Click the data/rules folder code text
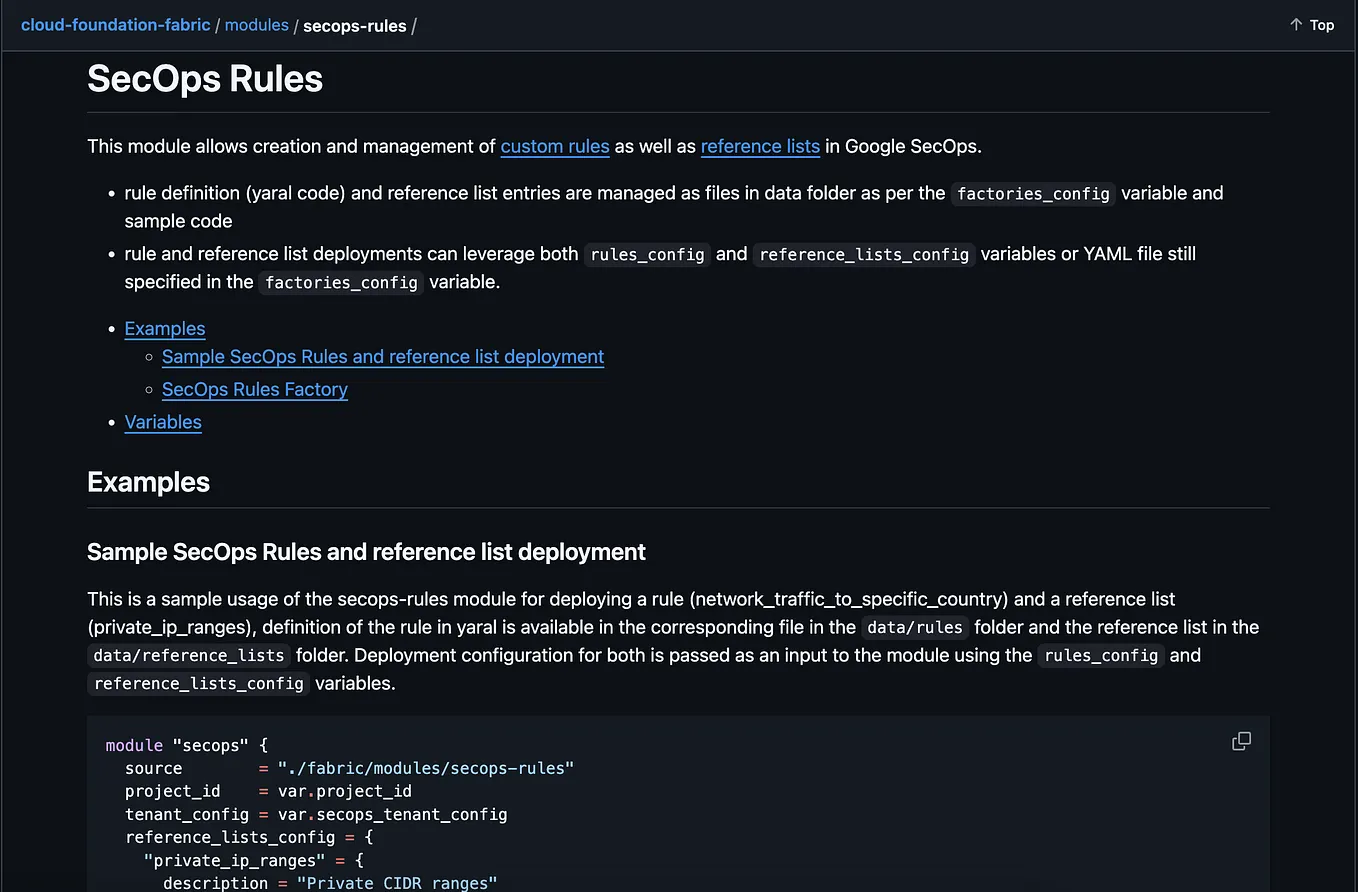 pyautogui.click(x=913, y=627)
